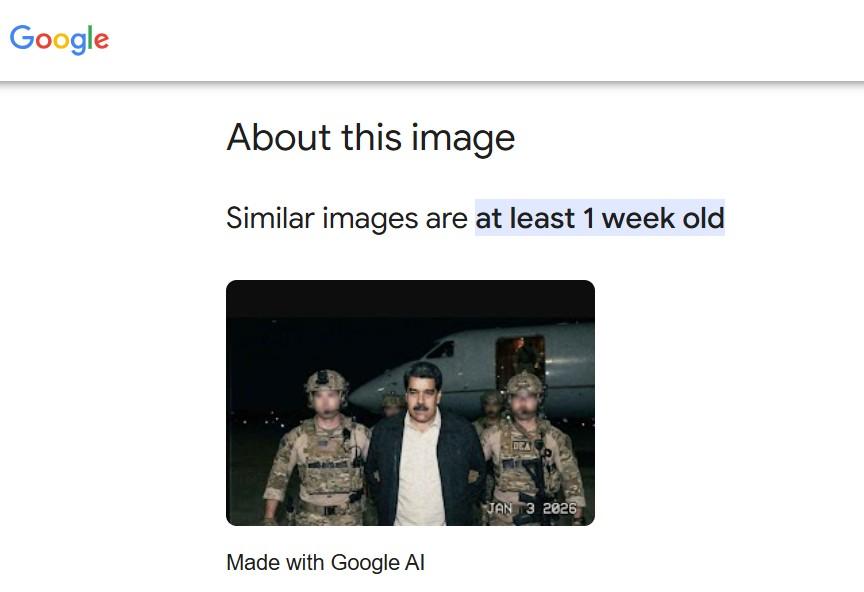Click the Google logo in the header
This screenshot has width=864, height=592.
point(59,39)
